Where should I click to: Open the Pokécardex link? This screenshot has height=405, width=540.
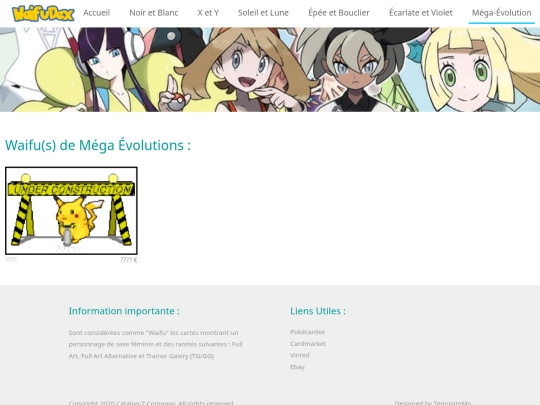(x=307, y=332)
